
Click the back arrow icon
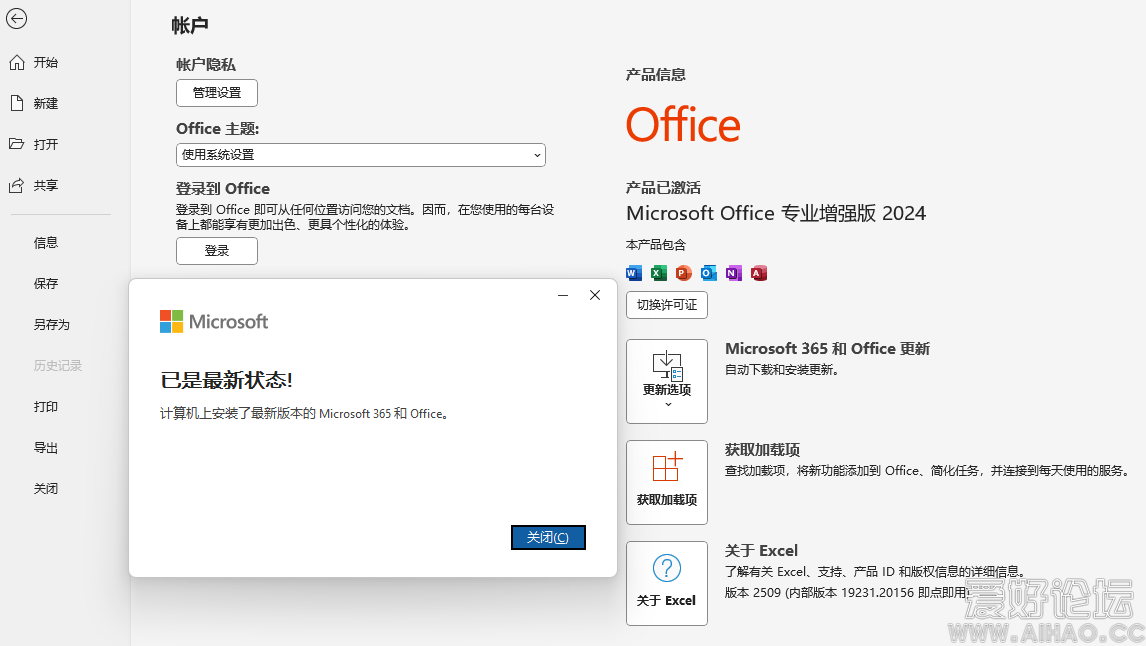(17, 18)
